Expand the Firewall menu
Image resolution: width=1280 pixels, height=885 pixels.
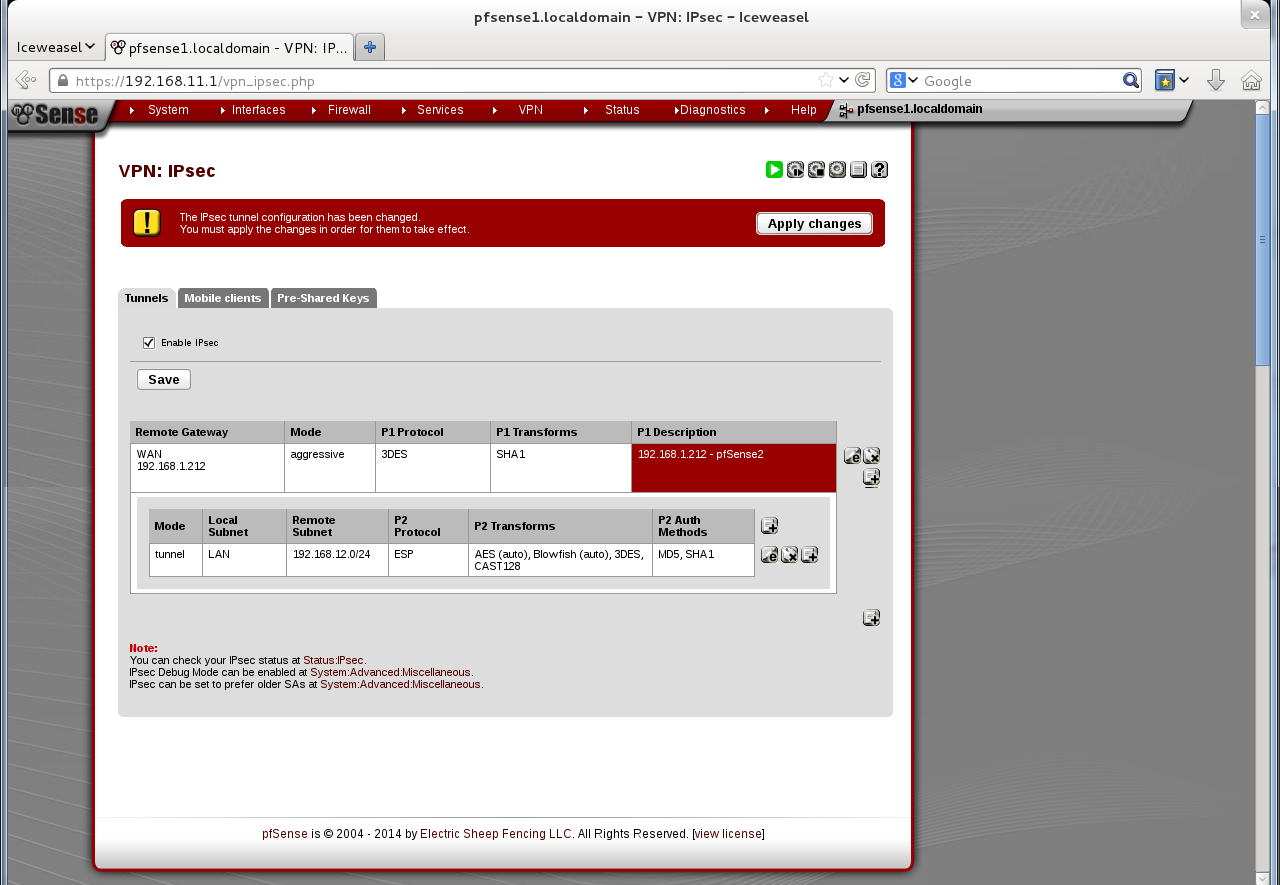348,110
